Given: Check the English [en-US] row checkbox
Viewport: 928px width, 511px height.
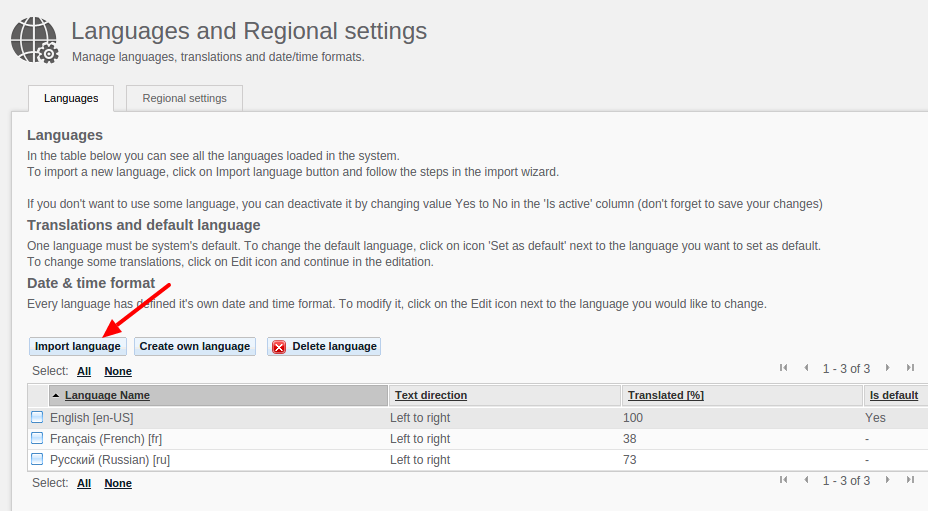Looking at the screenshot, I should click(x=37, y=417).
